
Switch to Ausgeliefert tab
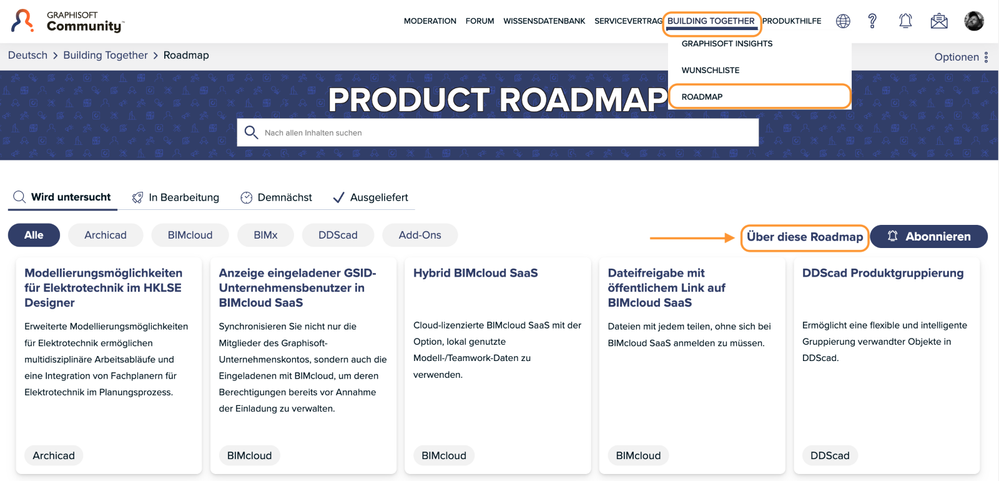[371, 197]
